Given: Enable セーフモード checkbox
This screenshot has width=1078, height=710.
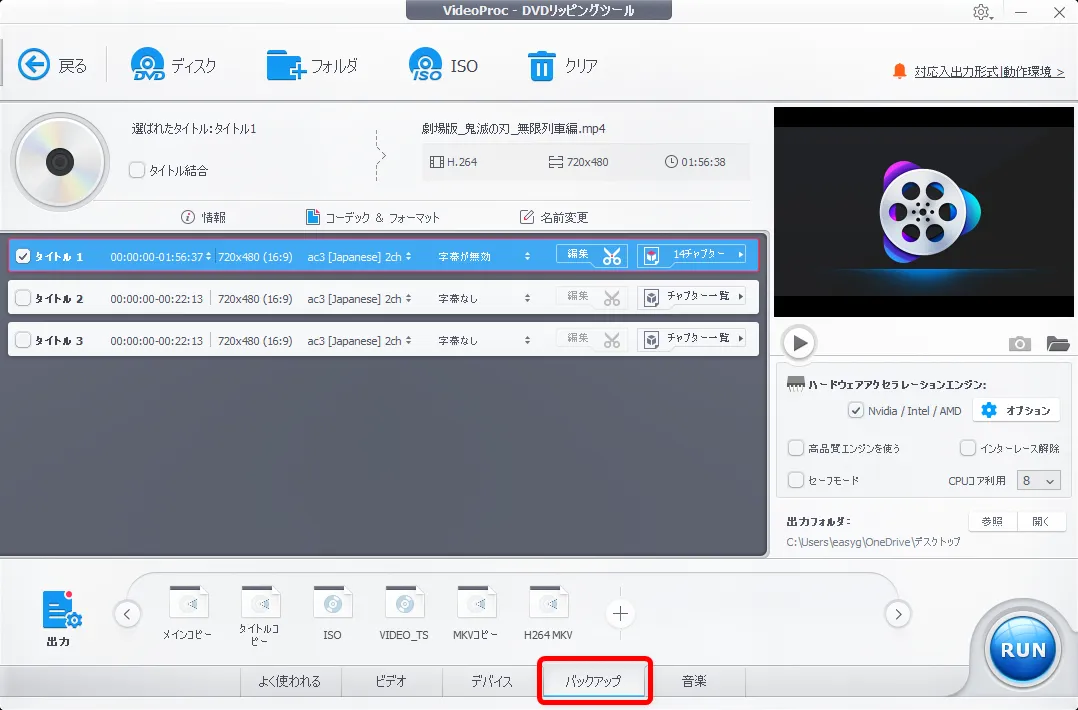Looking at the screenshot, I should (x=795, y=480).
